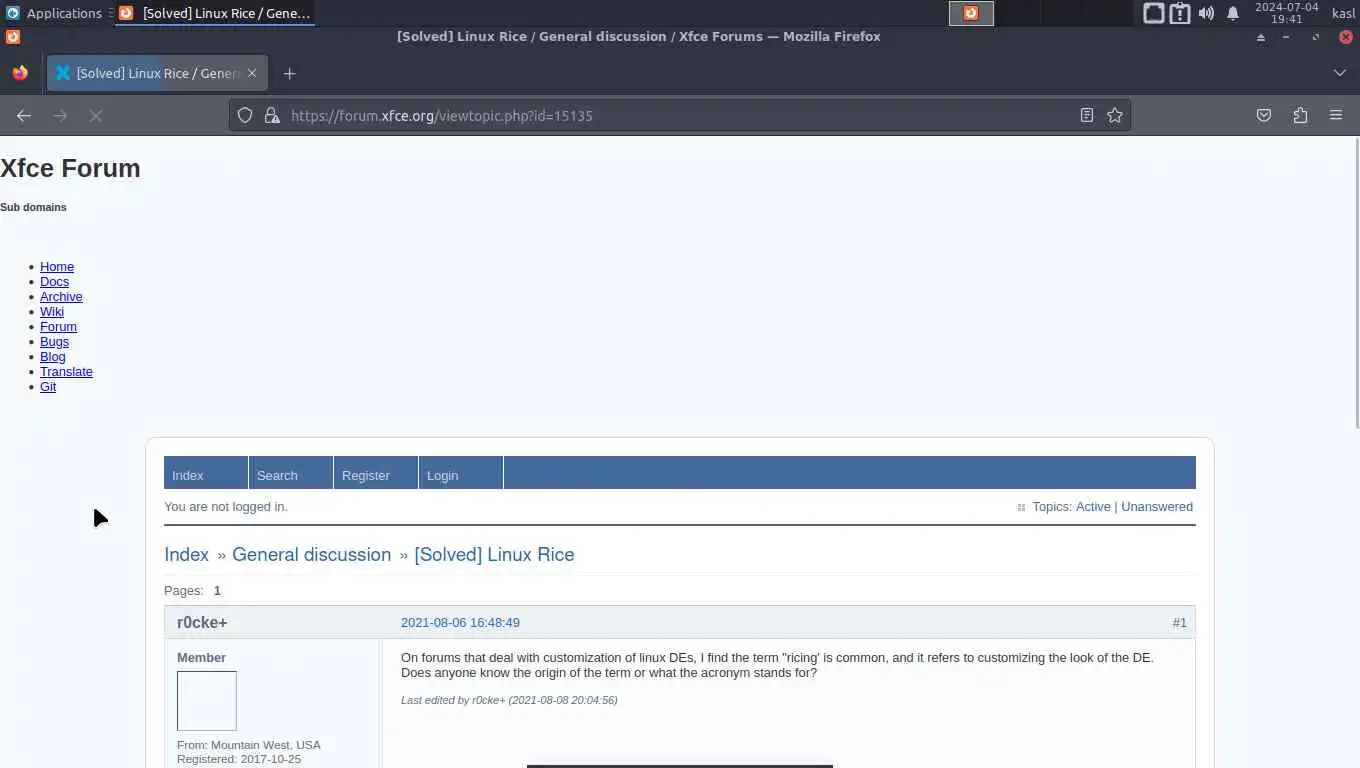Open the notifications bell icon

pos(1233,13)
